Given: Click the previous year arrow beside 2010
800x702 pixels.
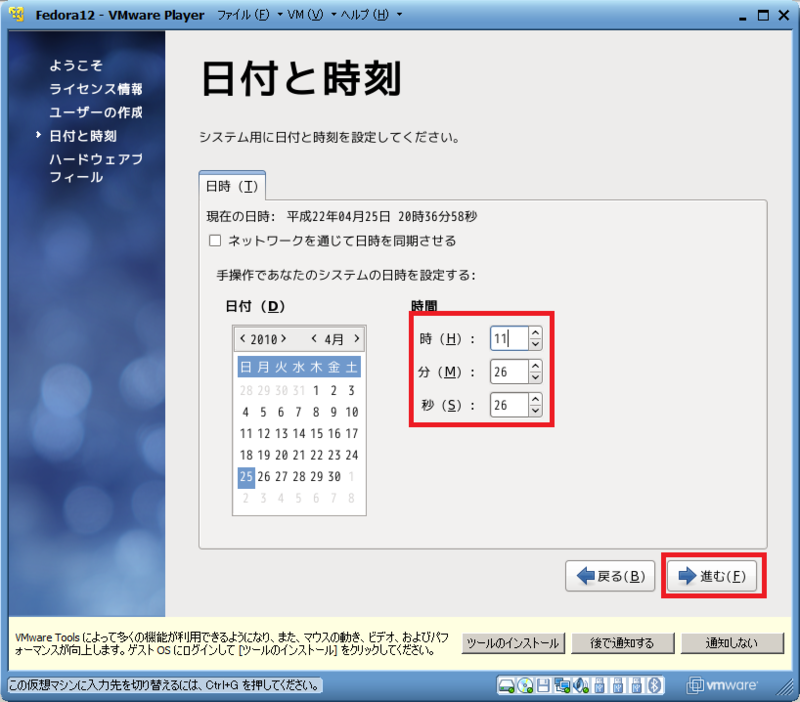Looking at the screenshot, I should tap(242, 339).
